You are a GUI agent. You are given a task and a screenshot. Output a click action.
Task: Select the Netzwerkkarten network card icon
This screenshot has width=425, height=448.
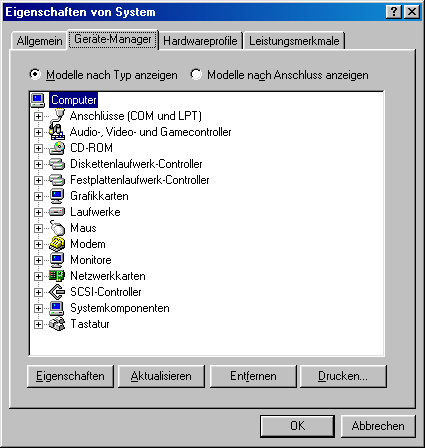click(x=57, y=276)
